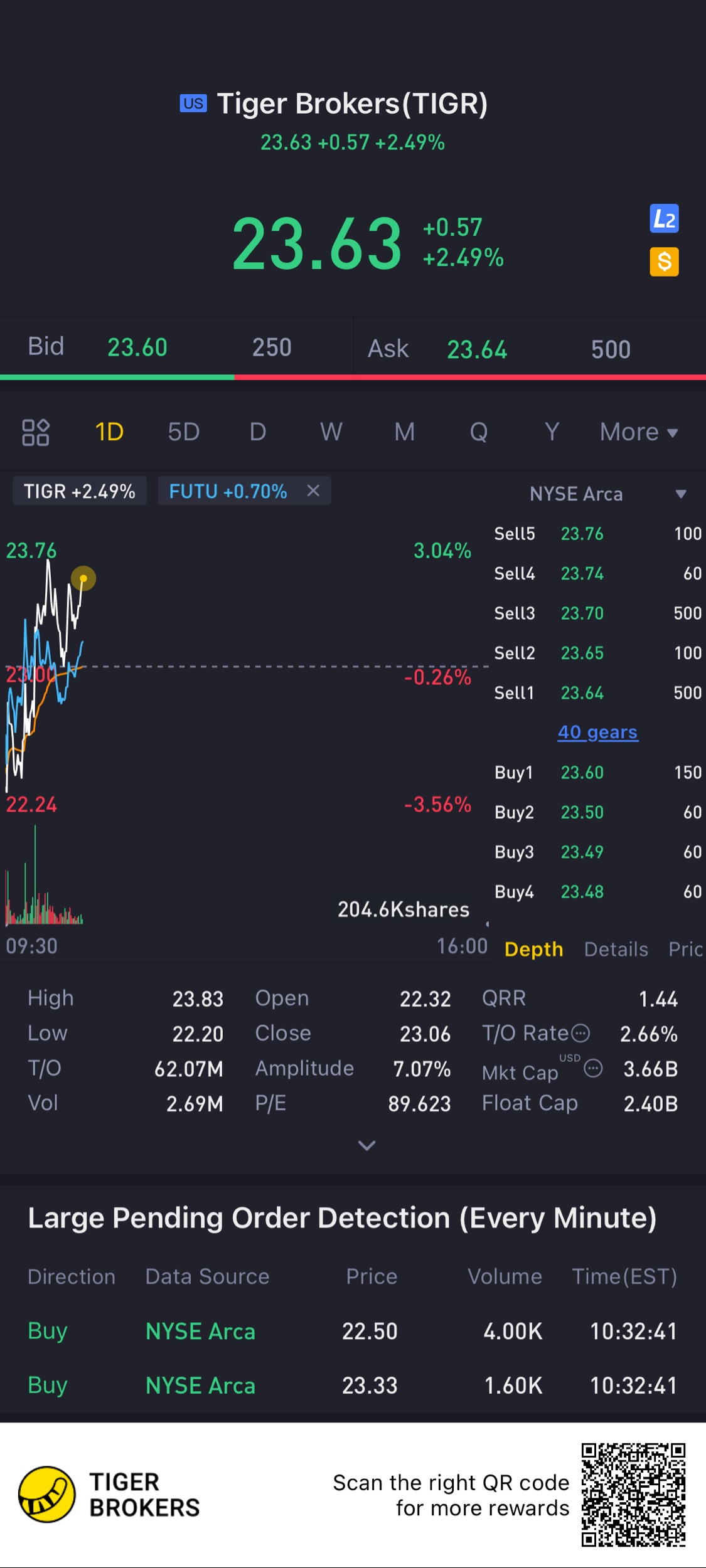Click the yellow current price marker on chart
Viewport: 706px width, 1568px height.
83,578
